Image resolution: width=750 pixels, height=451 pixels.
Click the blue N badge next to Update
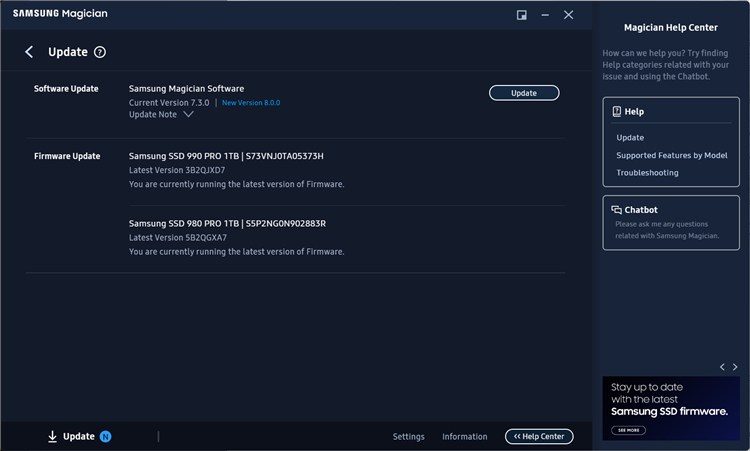coord(105,436)
